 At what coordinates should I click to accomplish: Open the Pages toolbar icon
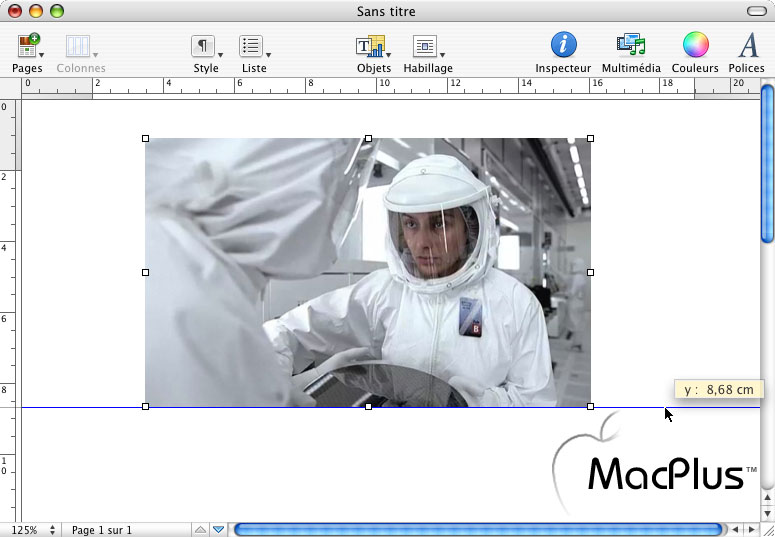pyautogui.click(x=28, y=45)
